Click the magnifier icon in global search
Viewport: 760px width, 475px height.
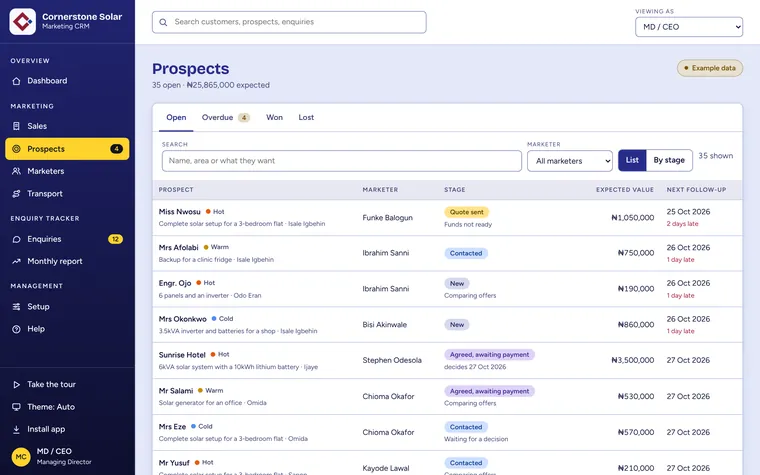(x=163, y=22)
